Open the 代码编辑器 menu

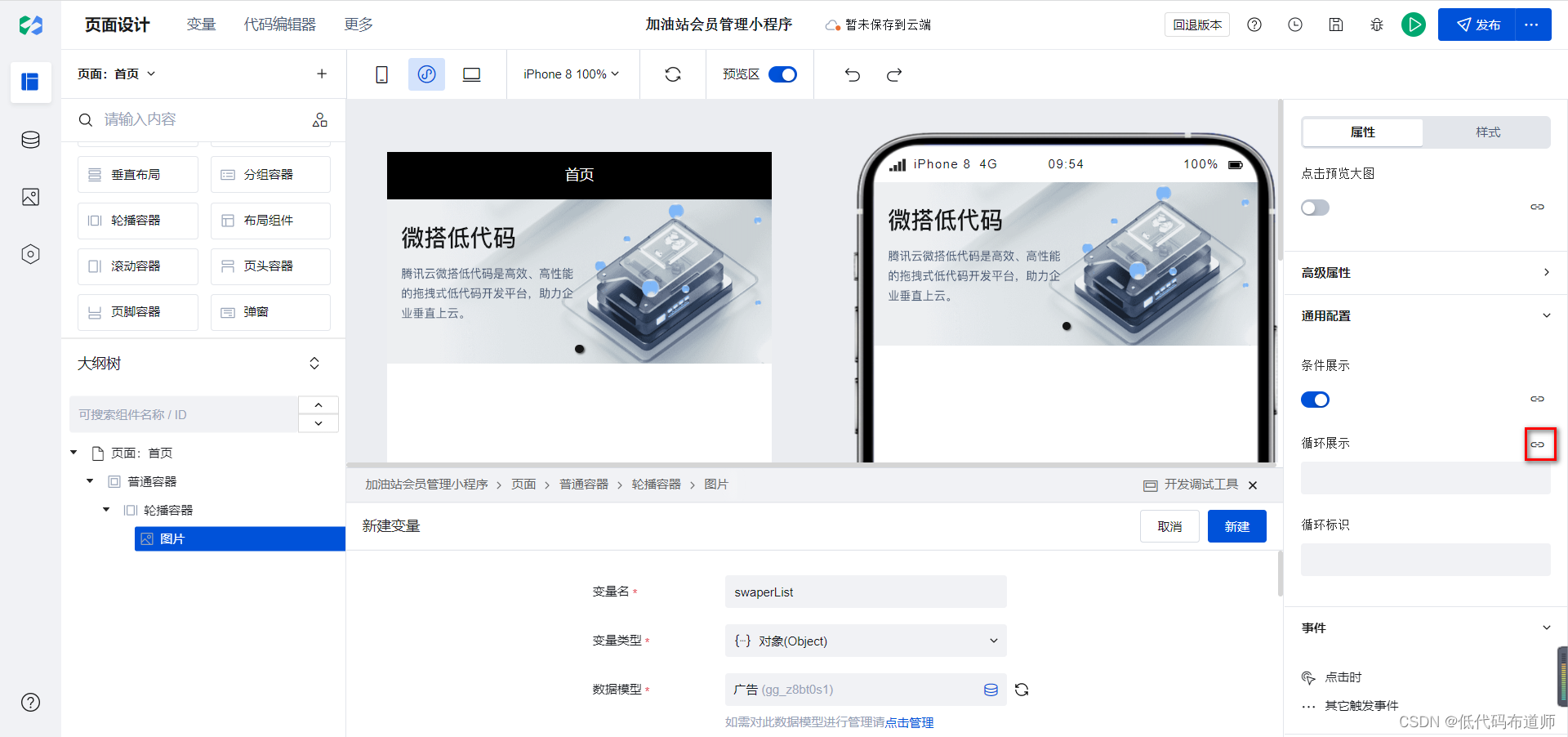[x=280, y=25]
